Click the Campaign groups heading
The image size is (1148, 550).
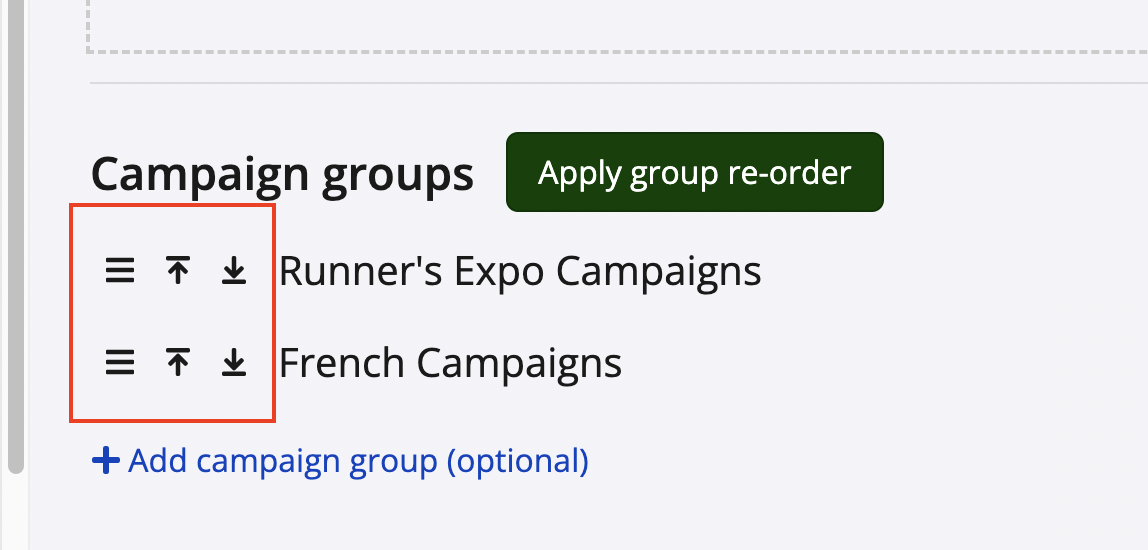tap(282, 175)
